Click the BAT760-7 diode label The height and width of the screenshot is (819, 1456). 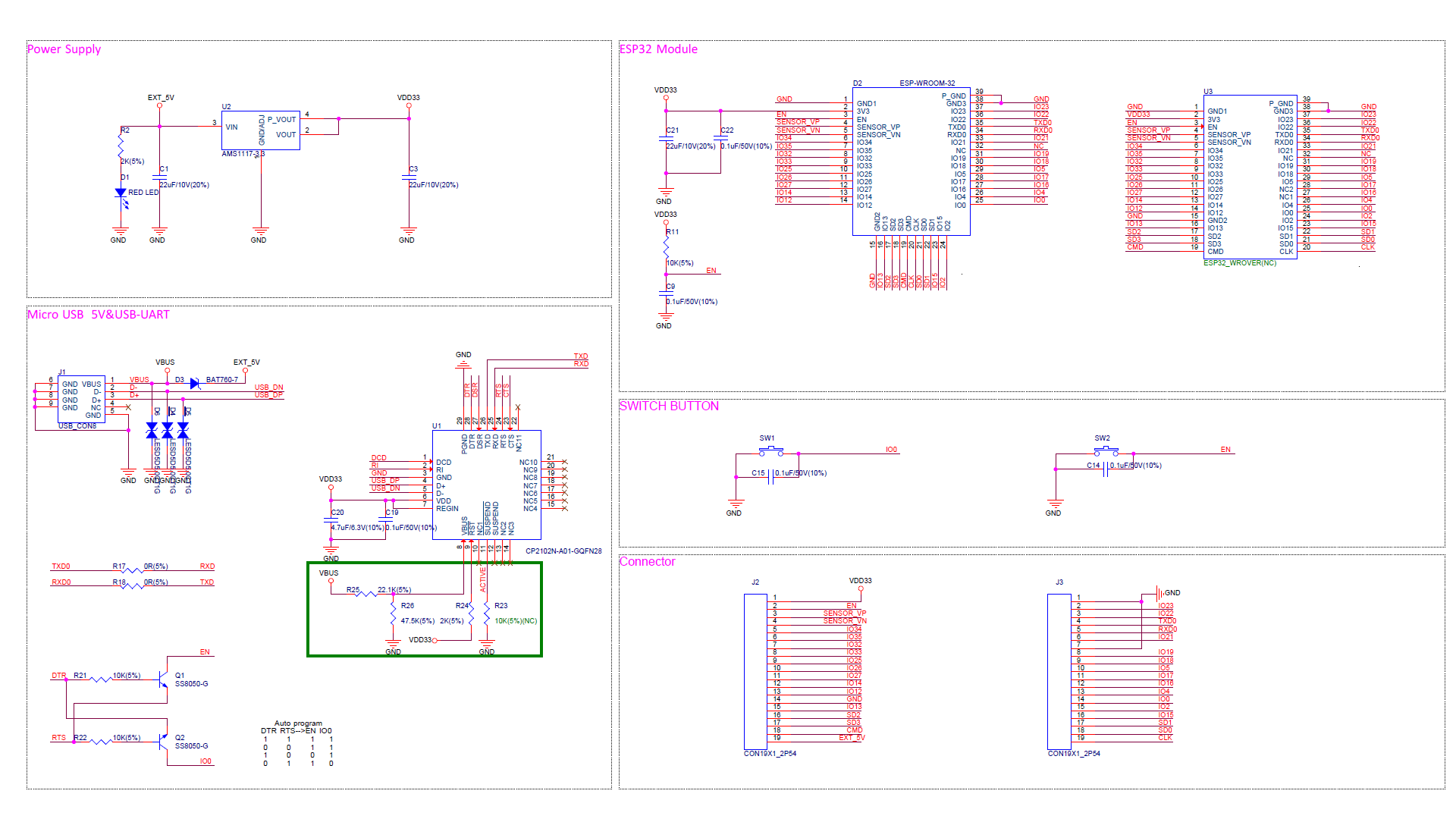222,380
